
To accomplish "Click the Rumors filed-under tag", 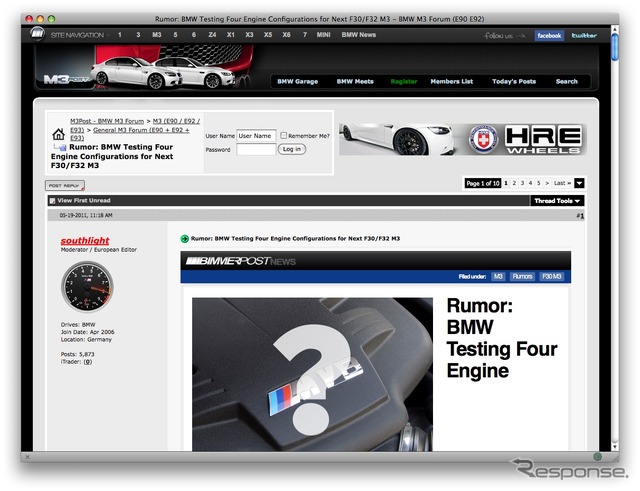I will tap(522, 276).
